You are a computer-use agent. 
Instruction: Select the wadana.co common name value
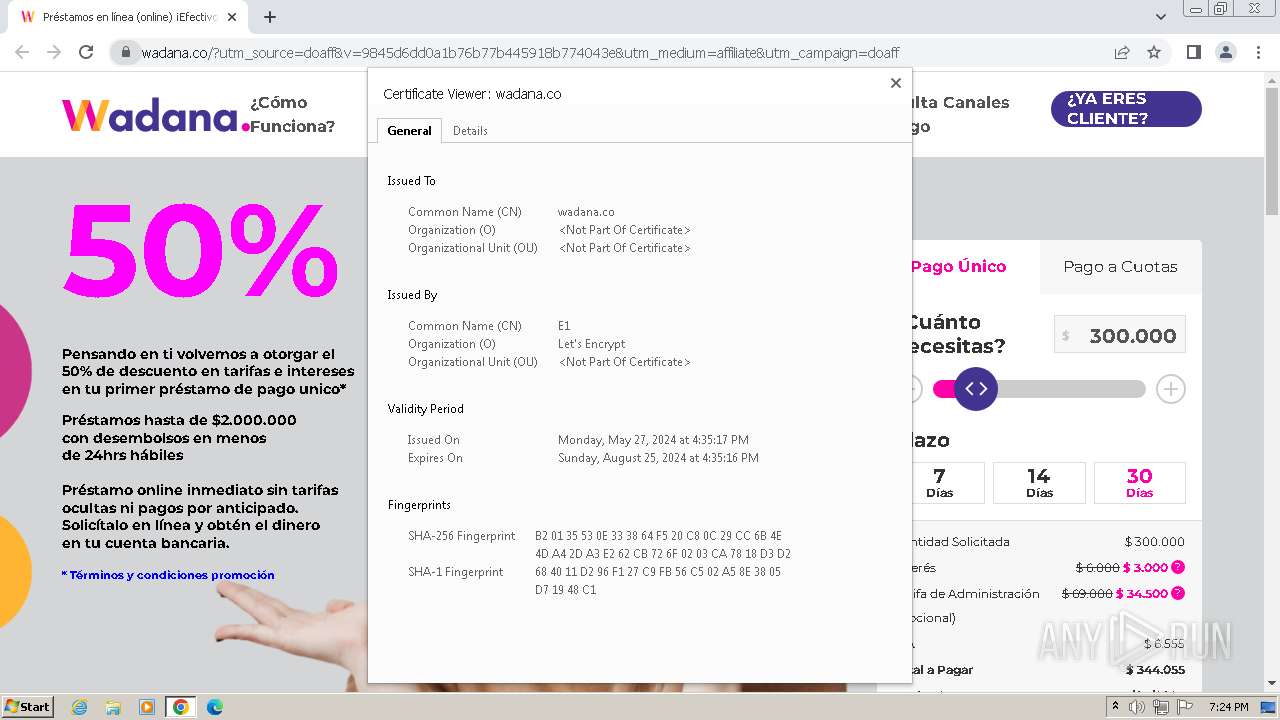[586, 212]
